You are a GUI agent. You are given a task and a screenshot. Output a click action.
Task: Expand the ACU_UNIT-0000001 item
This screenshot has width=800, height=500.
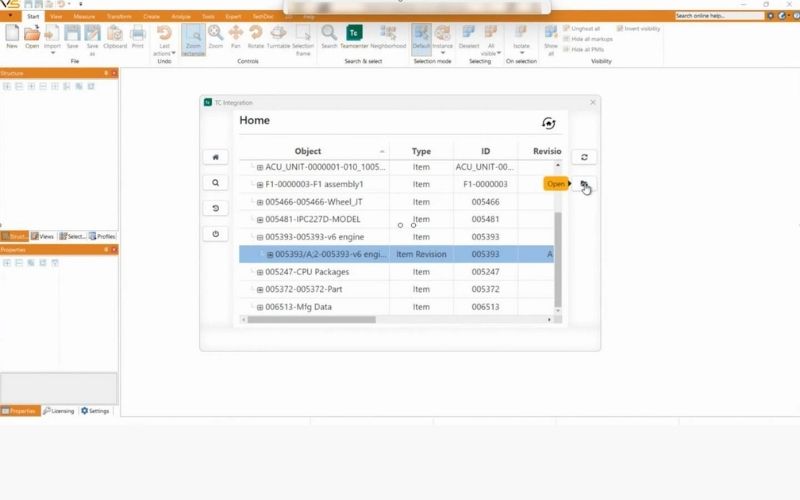point(260,167)
